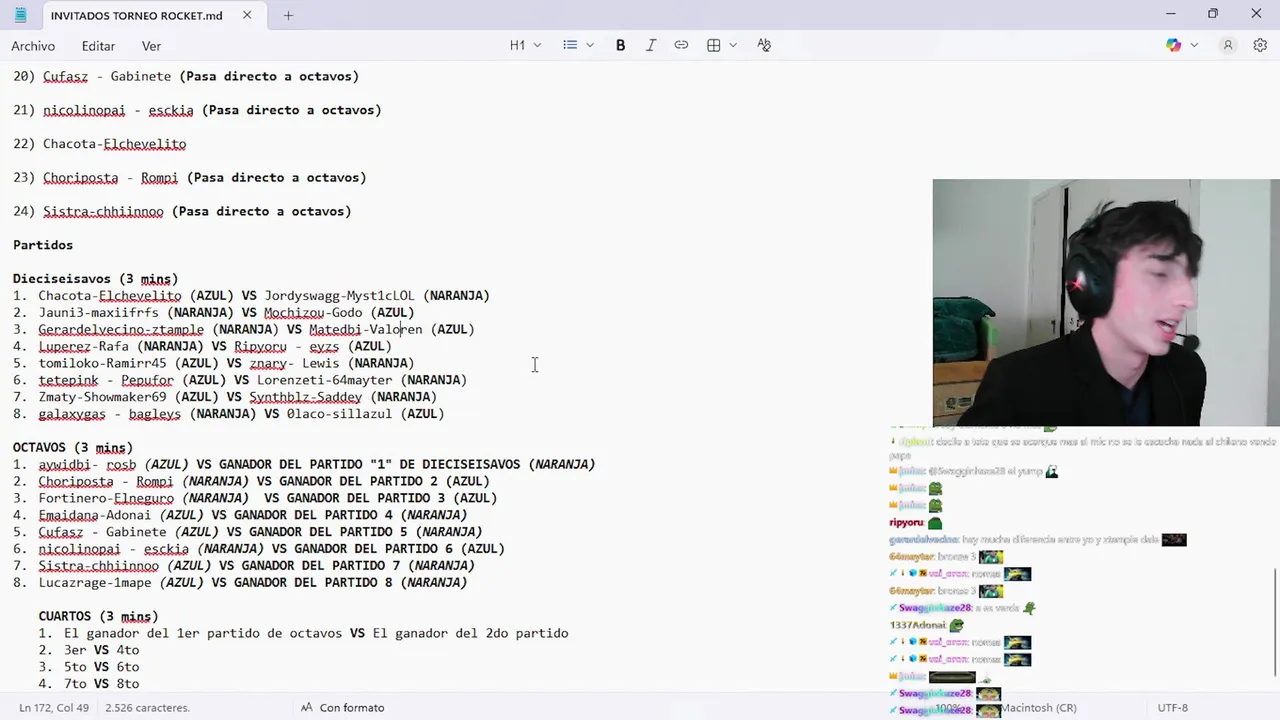Click 'OCTAVOS (3 mins)' heading

pyautogui.click(x=73, y=448)
